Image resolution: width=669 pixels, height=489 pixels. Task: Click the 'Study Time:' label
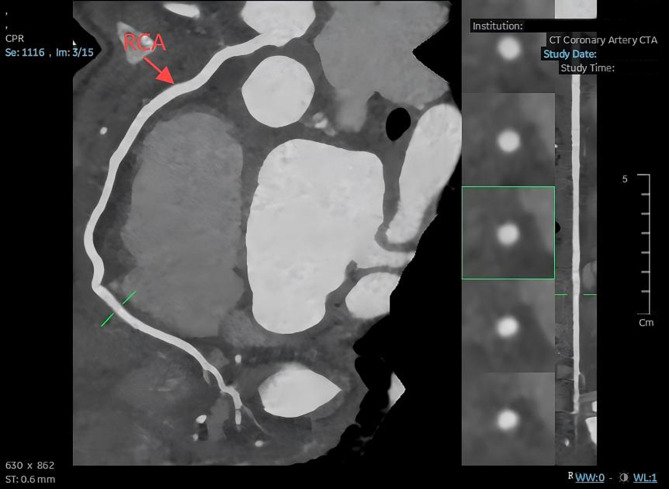[588, 68]
